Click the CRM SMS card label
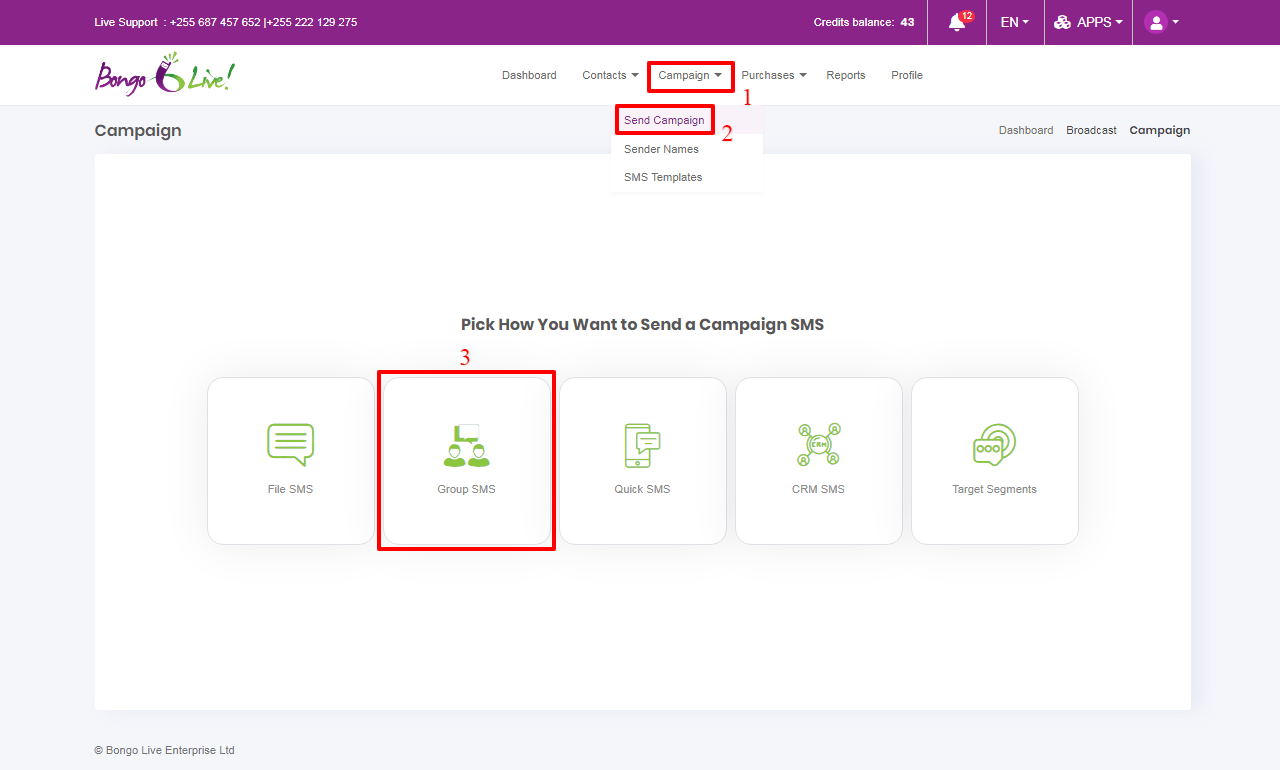 point(818,489)
